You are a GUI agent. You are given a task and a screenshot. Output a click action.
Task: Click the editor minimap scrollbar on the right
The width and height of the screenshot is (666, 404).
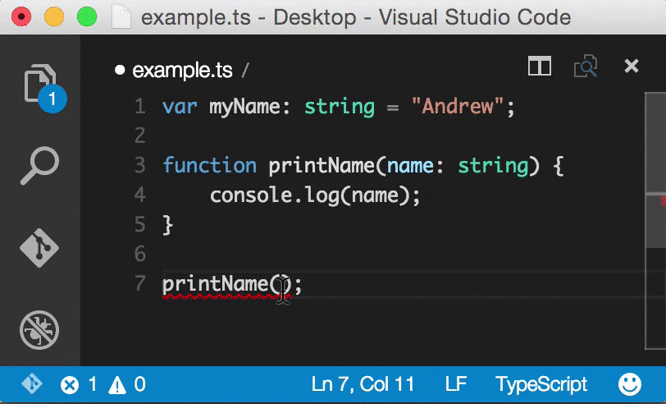point(655,221)
